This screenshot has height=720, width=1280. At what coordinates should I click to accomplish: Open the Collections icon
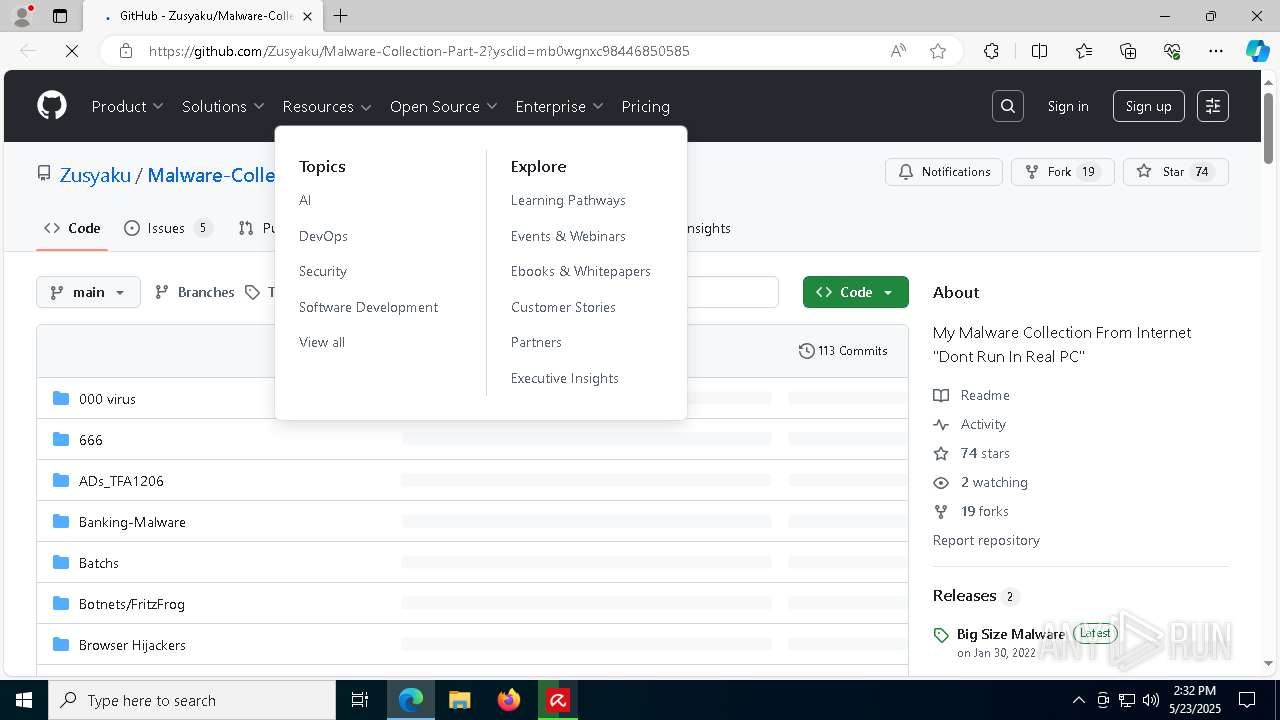[x=1128, y=51]
